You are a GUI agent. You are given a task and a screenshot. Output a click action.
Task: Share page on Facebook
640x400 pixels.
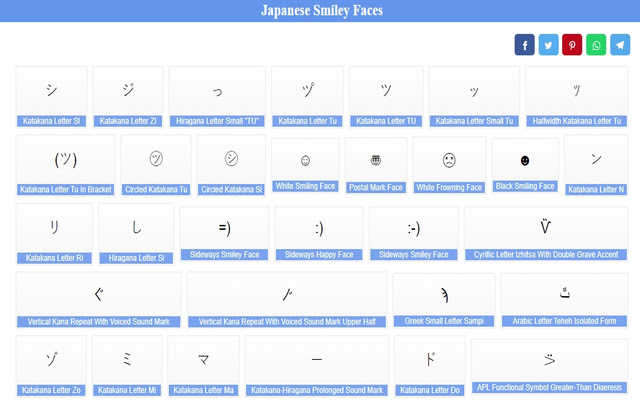coord(525,45)
